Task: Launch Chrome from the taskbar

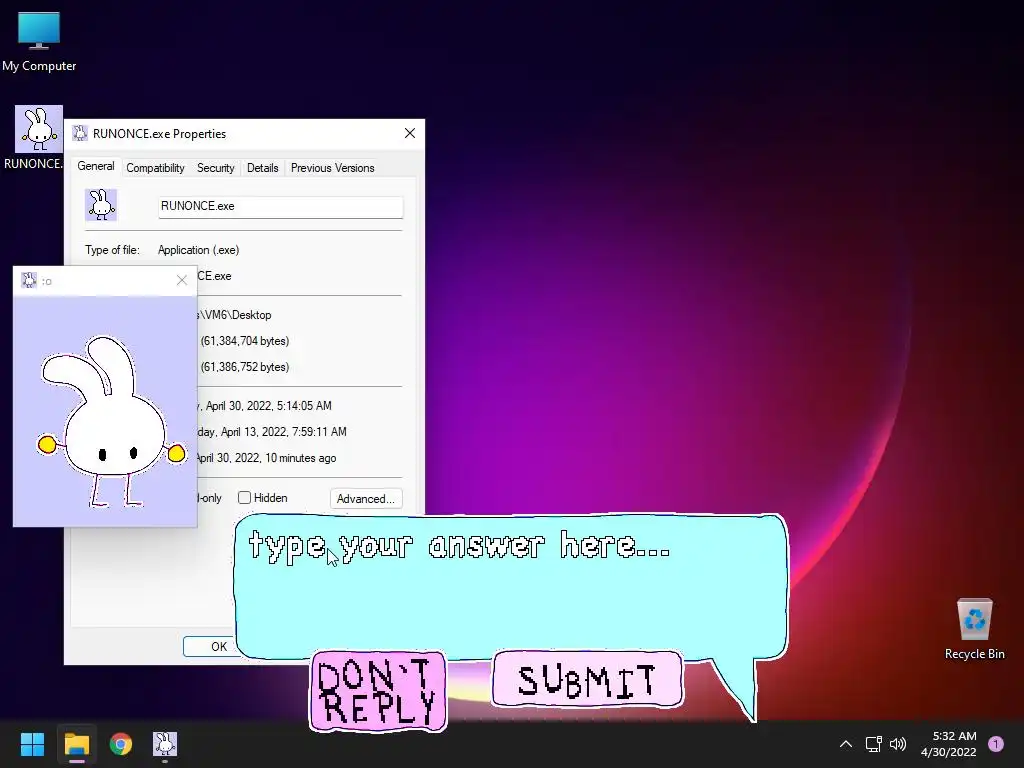Action: [121, 744]
